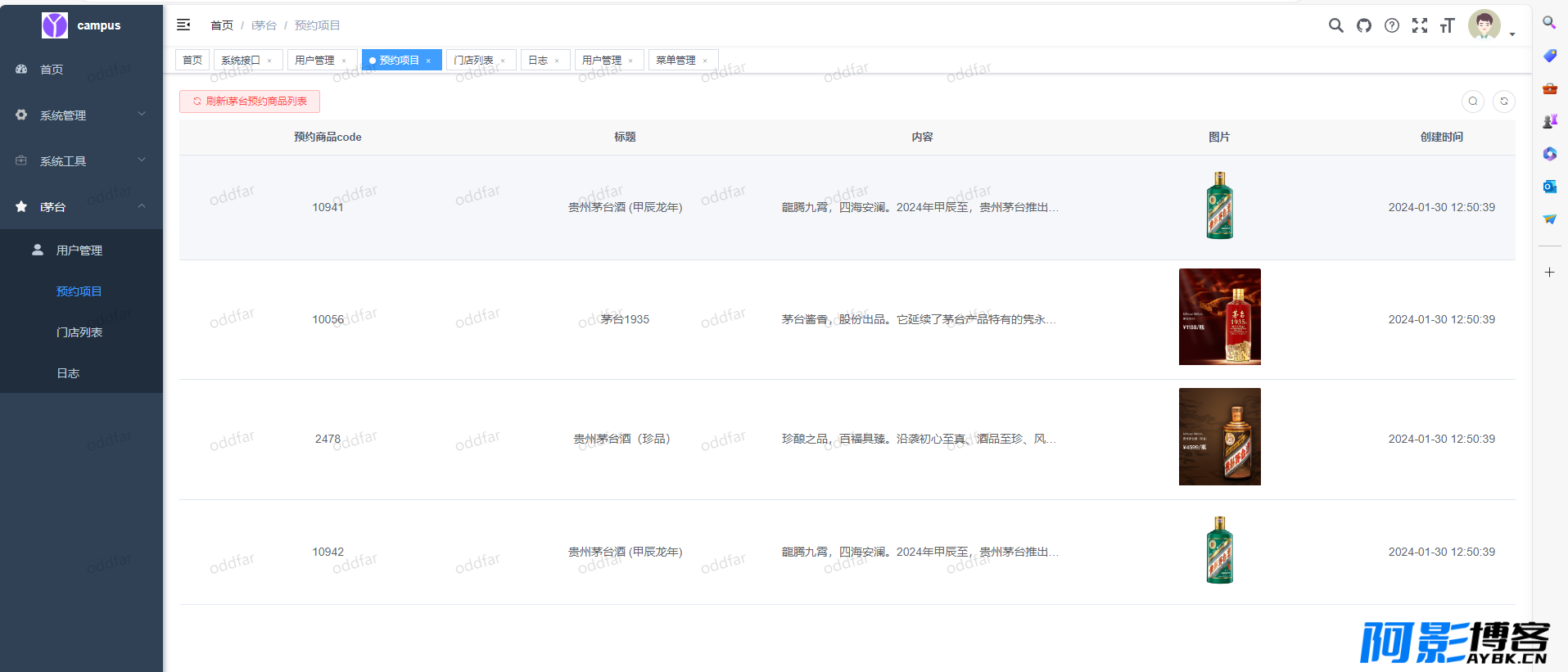Click the campus logo icon
The image size is (1568, 672).
(x=55, y=25)
